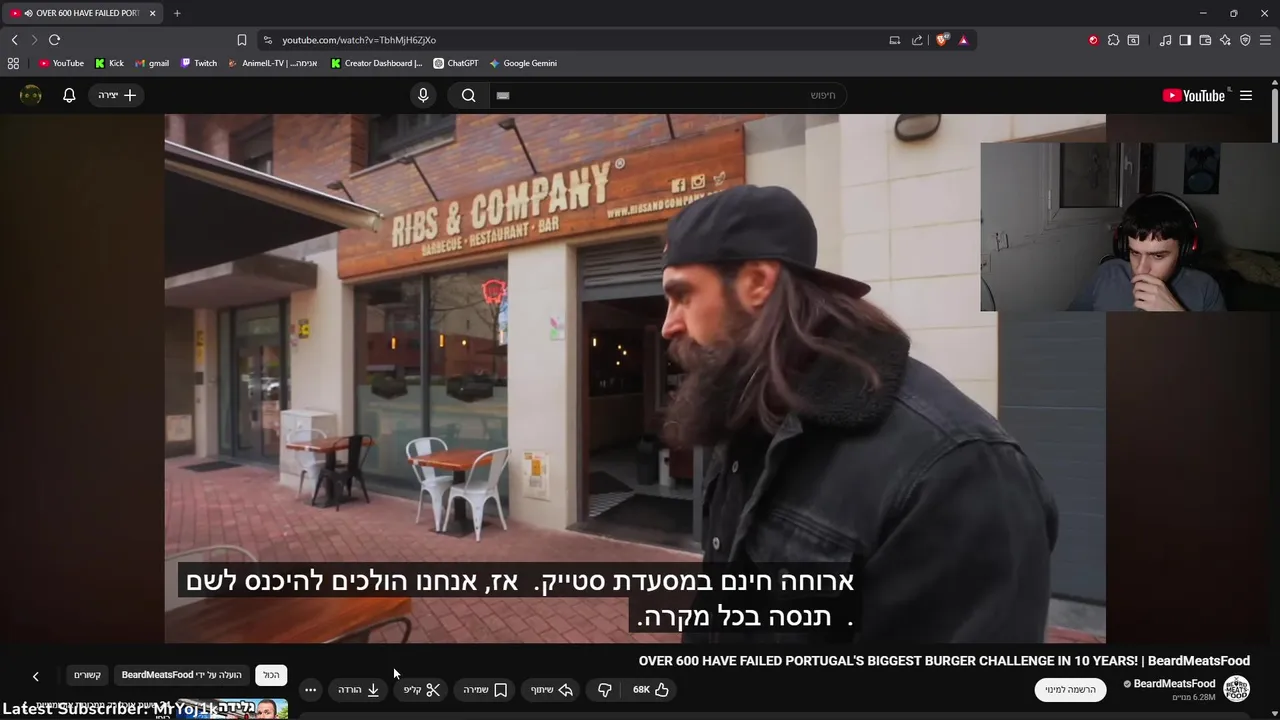Open the YouTube account avatar menu
The height and width of the screenshot is (720, 1280).
[31, 95]
